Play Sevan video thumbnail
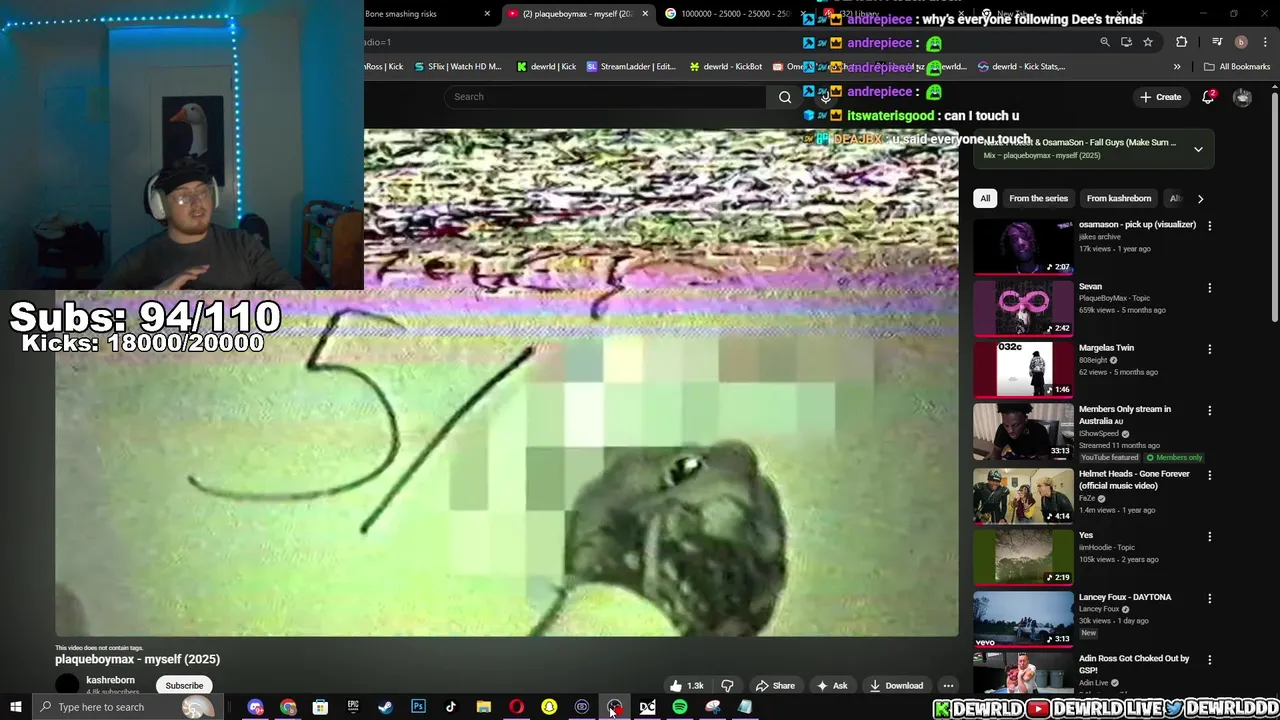 point(1023,308)
